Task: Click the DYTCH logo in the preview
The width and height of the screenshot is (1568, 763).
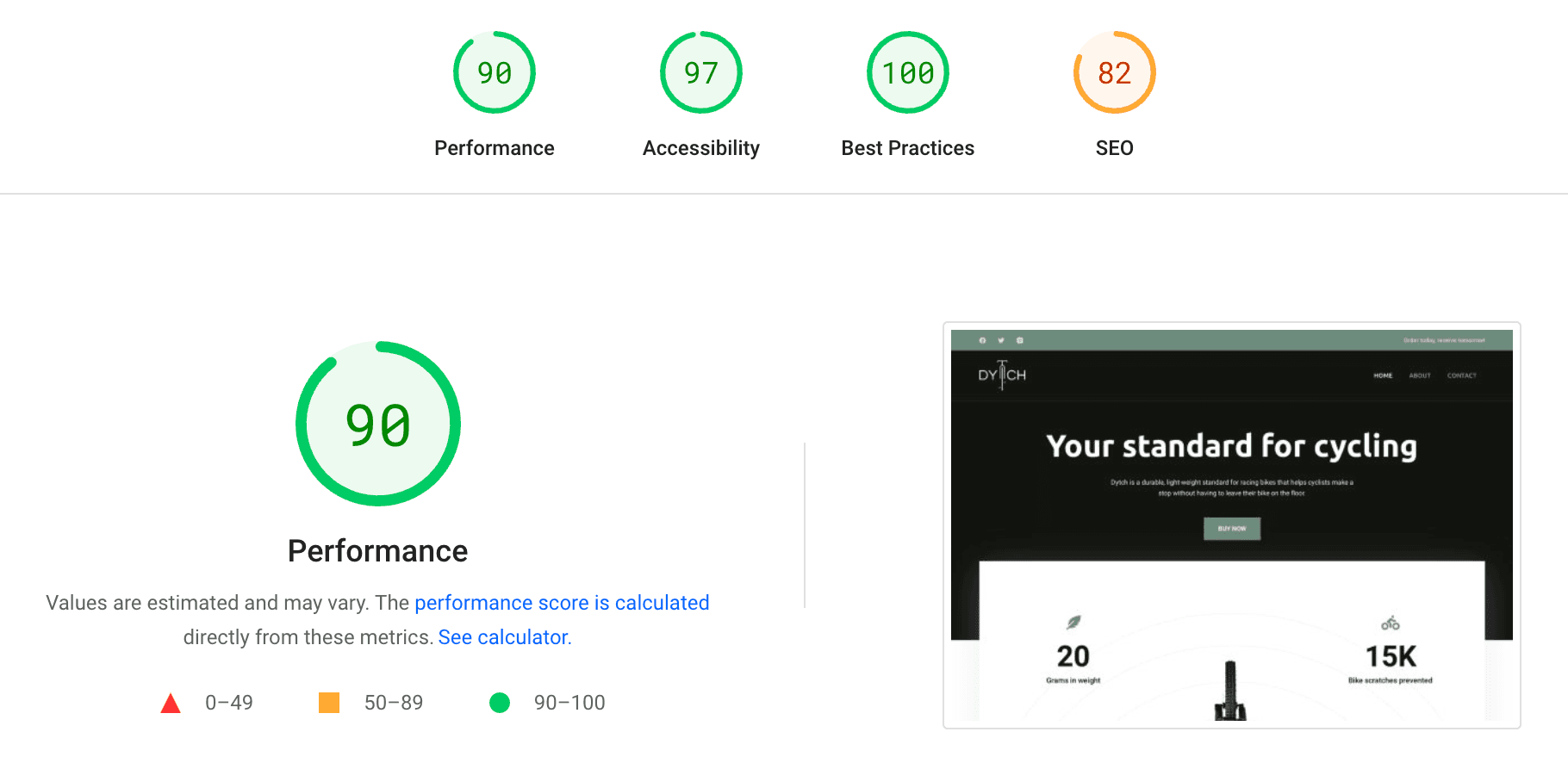Action: point(1002,375)
